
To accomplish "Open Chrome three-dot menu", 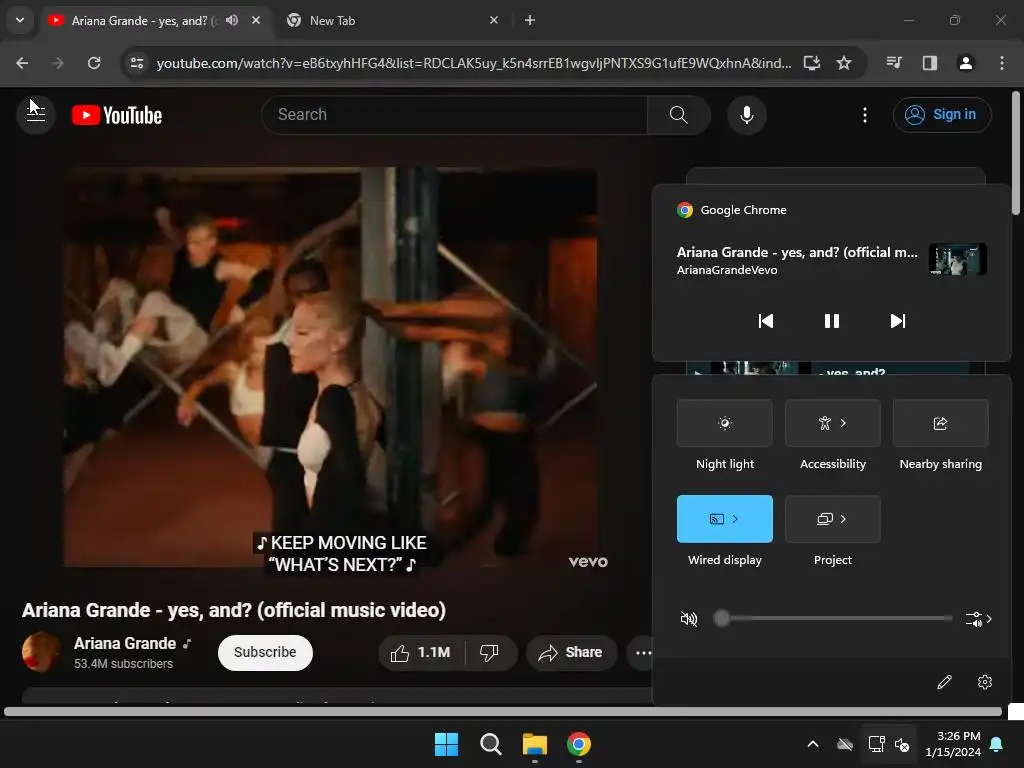I will [1002, 63].
